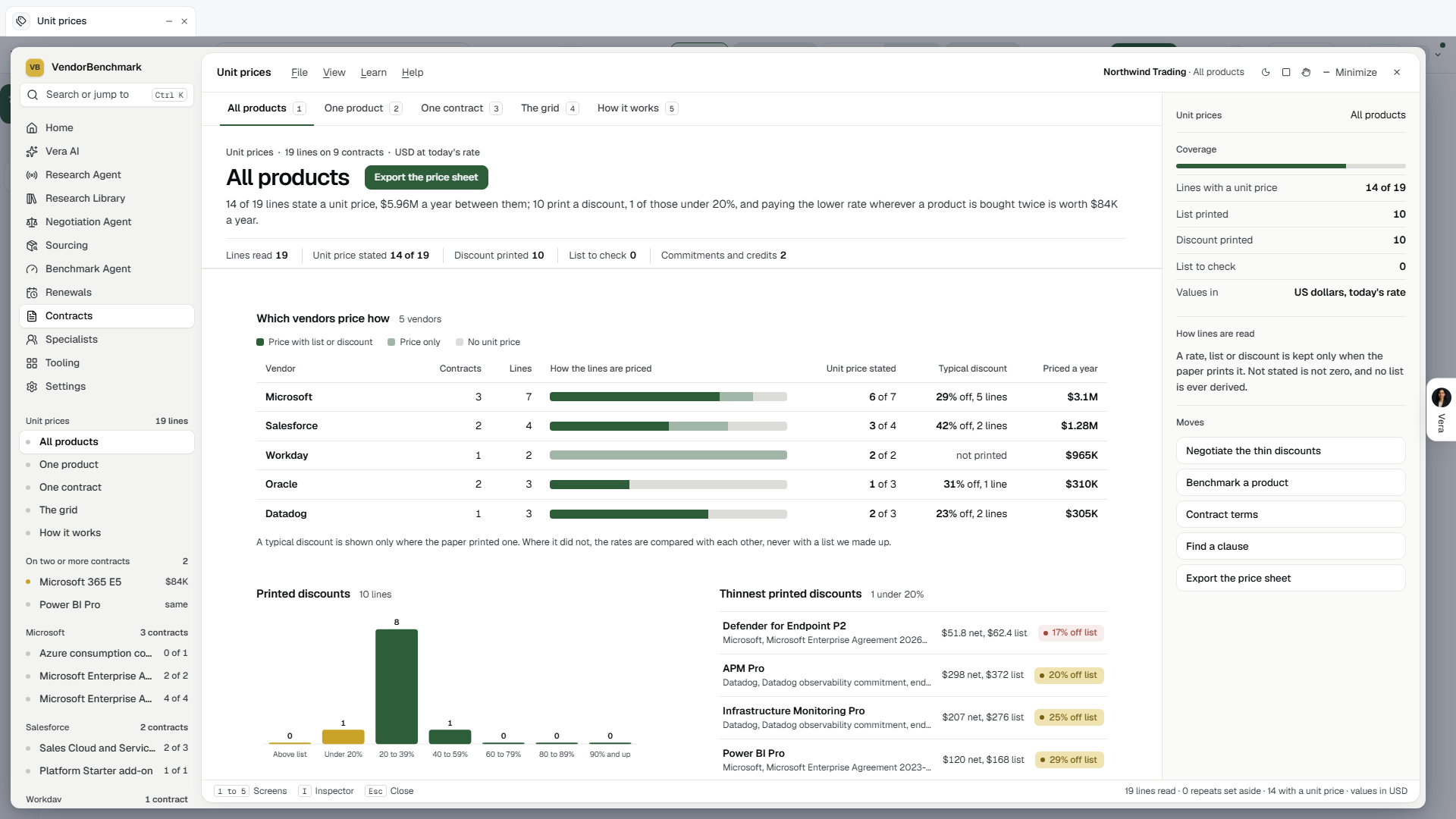Screen dimensions: 1456x819
Task: Open Renewals calendar icon
Action: pos(32,293)
